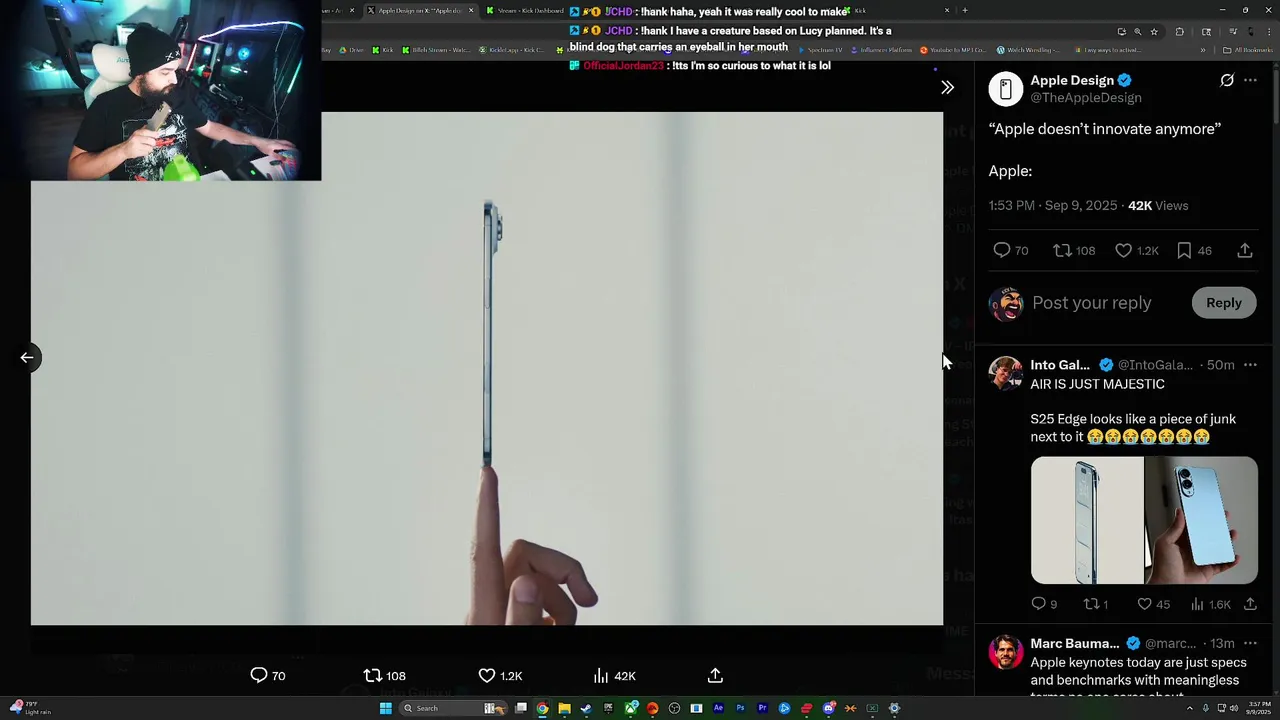Image resolution: width=1280 pixels, height=720 pixels.
Task: Like Into Gal comment showing 45 likes
Action: (1153, 604)
